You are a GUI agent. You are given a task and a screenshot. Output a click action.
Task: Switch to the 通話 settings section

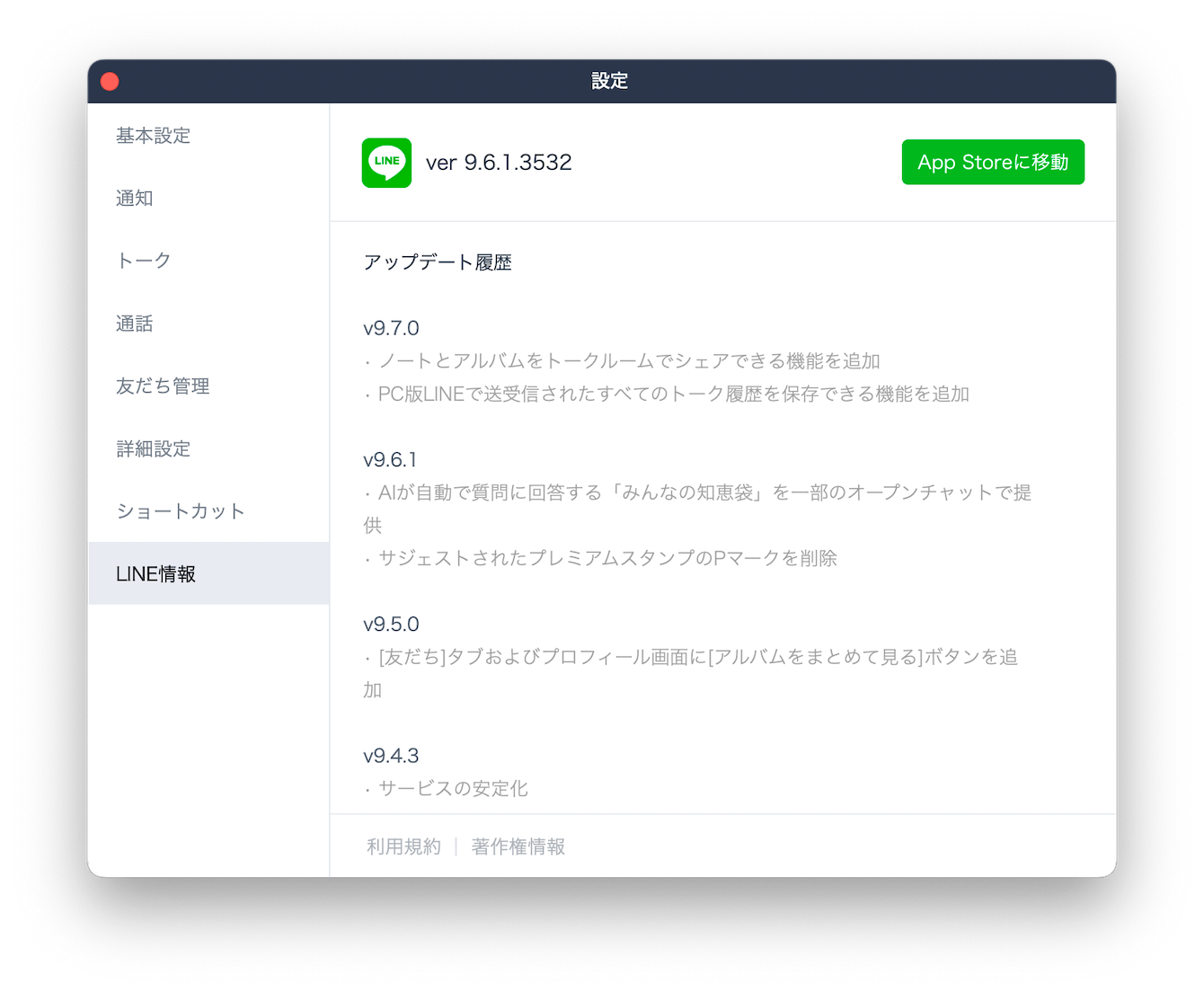click(208, 324)
